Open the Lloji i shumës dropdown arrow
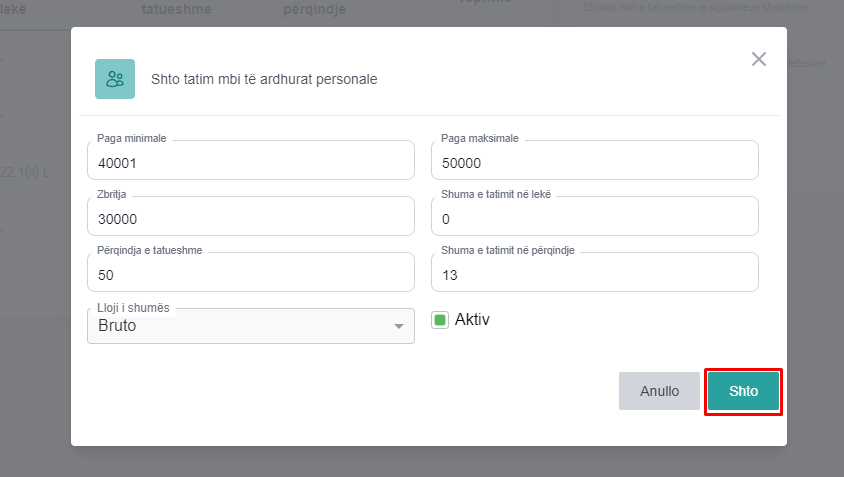Viewport: 844px width, 477px height. 399,326
